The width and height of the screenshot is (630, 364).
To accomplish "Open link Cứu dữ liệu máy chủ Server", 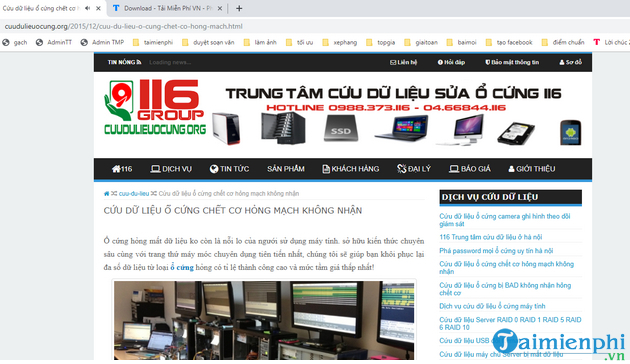I will click(x=501, y=354).
